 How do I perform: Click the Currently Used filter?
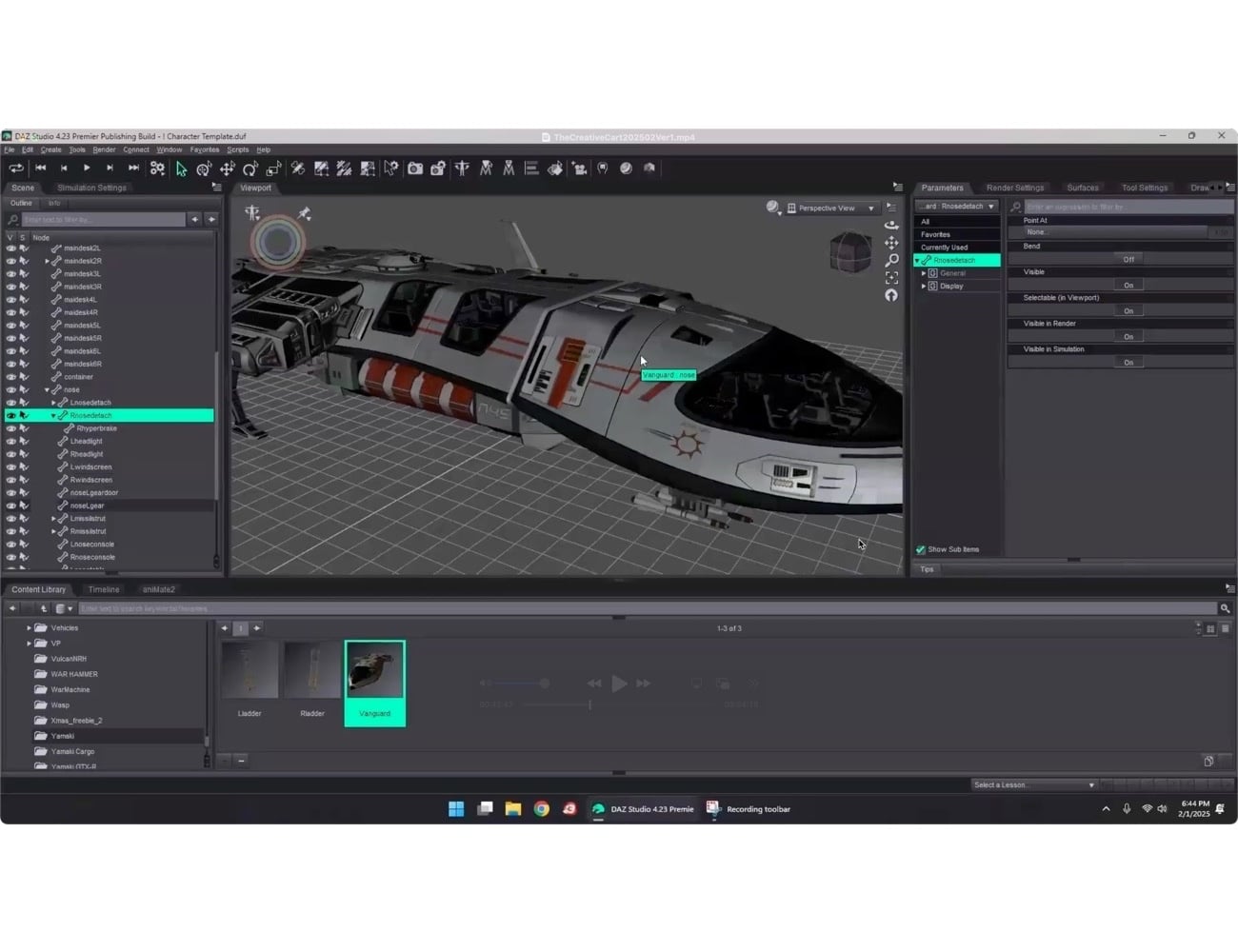click(x=944, y=248)
